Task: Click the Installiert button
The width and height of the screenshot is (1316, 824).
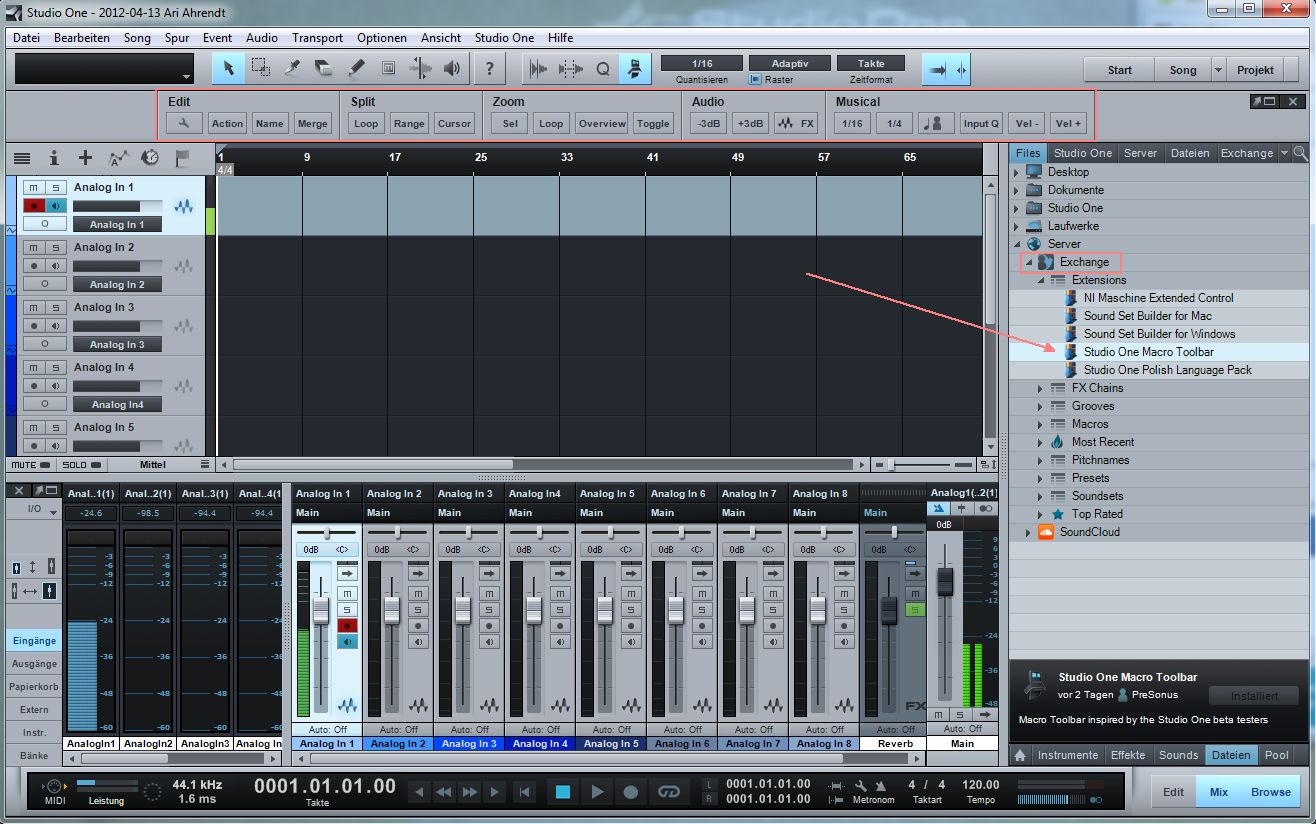Action: coord(1254,696)
